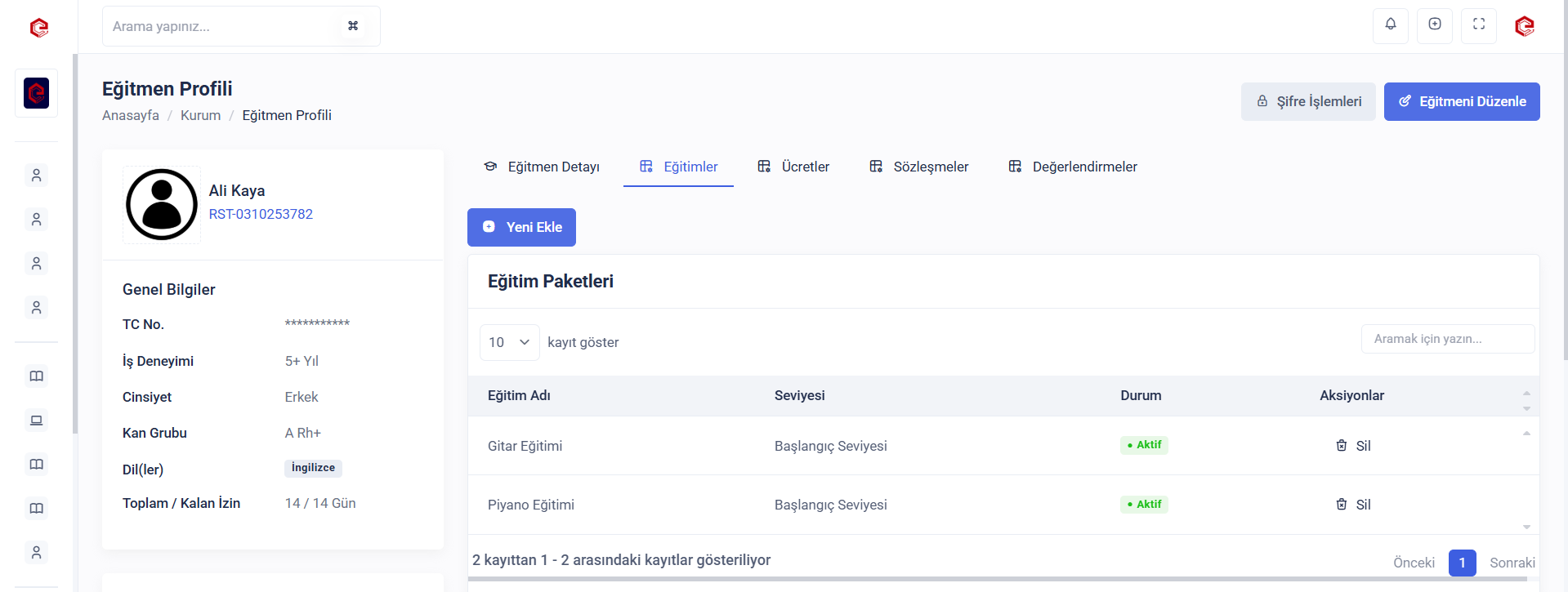Open the Sözleşmeler tab

918,167
